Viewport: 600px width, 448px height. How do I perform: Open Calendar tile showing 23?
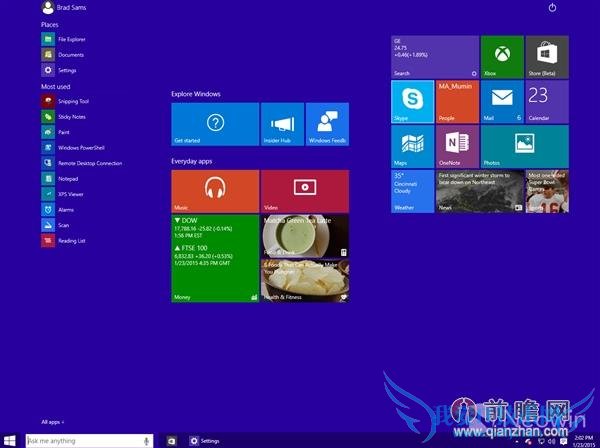(547, 102)
